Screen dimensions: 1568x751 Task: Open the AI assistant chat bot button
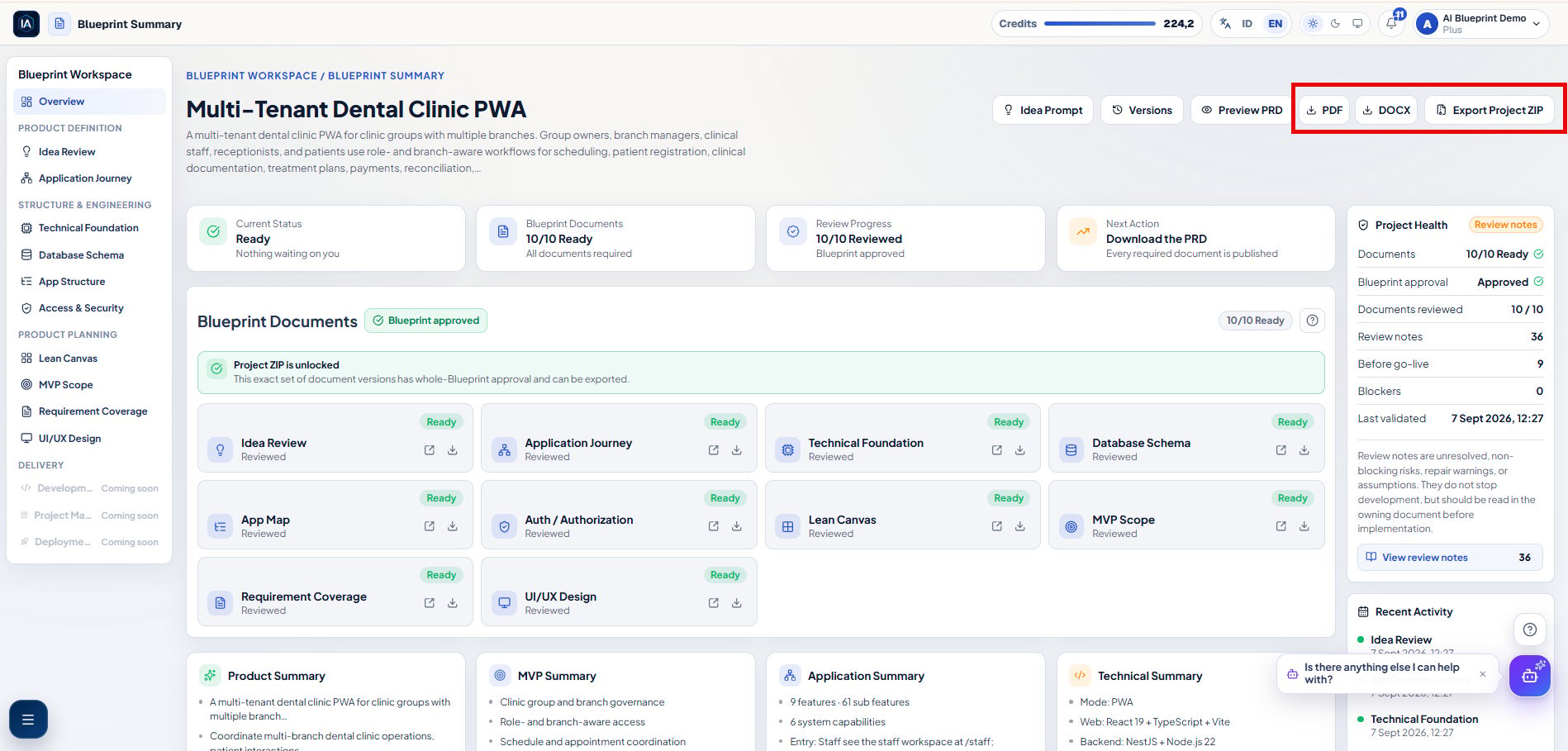pyautogui.click(x=1529, y=675)
